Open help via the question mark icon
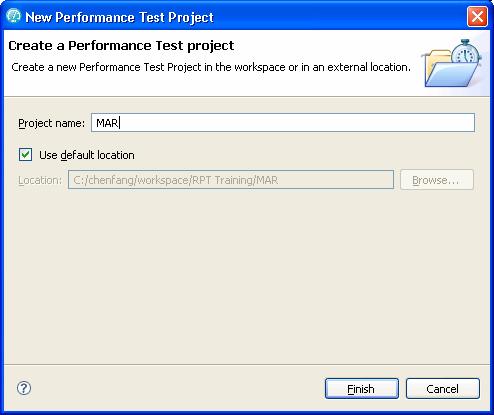 click(24, 388)
